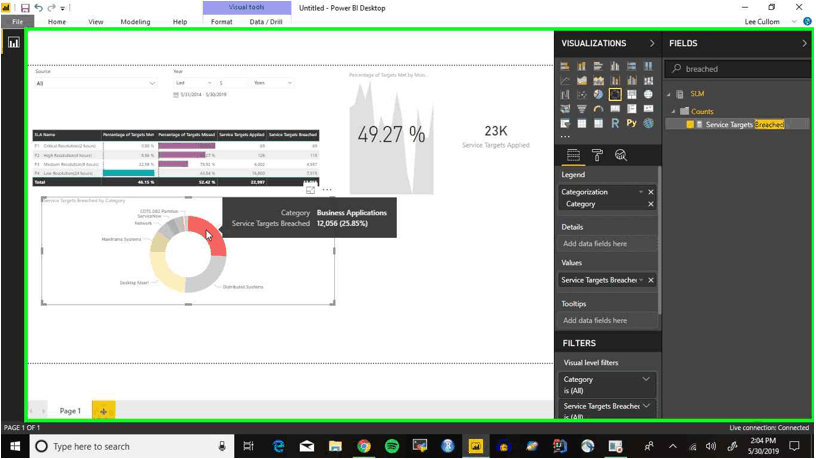The height and width of the screenshot is (459, 816).
Task: Select the scatter chart visualization
Action: tap(582, 95)
